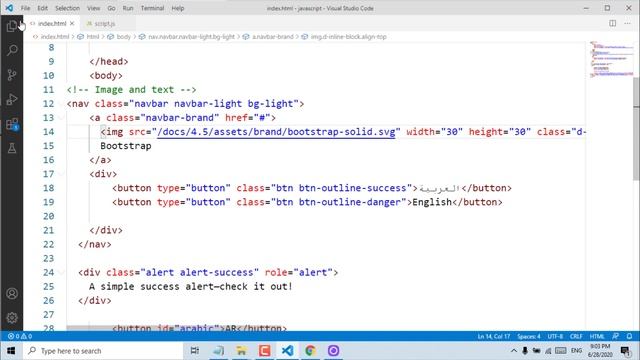This screenshot has height=360, width=640.
Task: Open the Explorer view in activity bar
Action: [x=12, y=26]
